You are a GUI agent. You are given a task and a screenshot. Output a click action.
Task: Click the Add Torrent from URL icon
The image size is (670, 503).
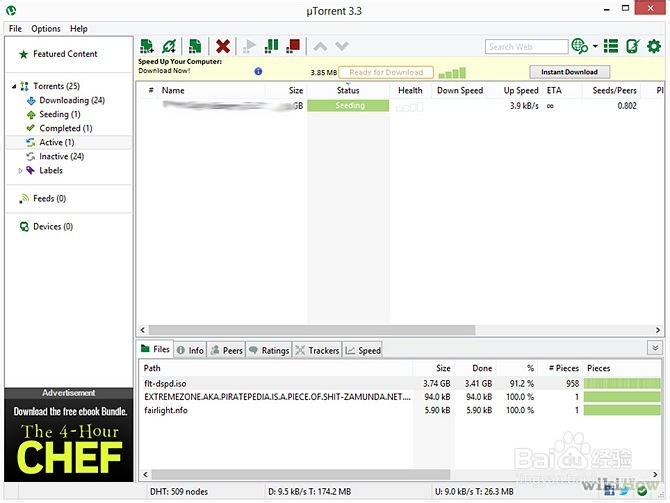coord(169,46)
